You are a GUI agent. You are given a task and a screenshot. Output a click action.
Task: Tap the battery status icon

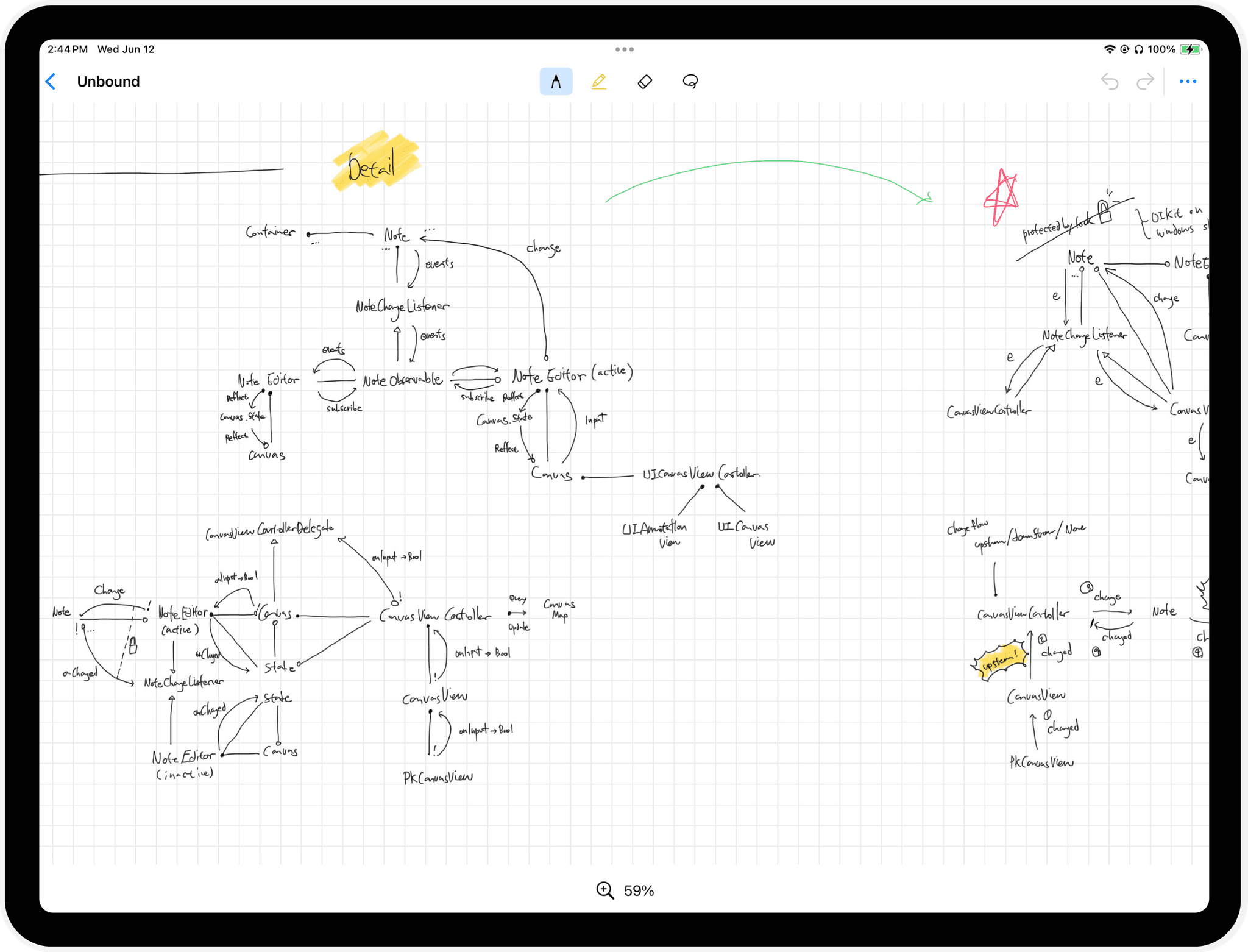pos(1190,49)
